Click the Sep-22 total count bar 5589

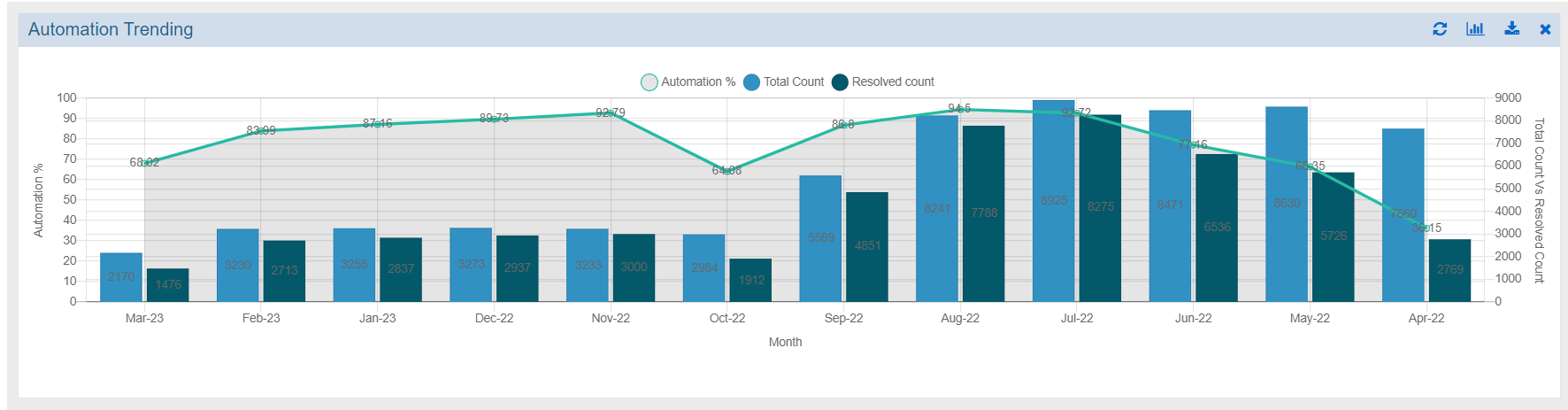(x=820, y=238)
